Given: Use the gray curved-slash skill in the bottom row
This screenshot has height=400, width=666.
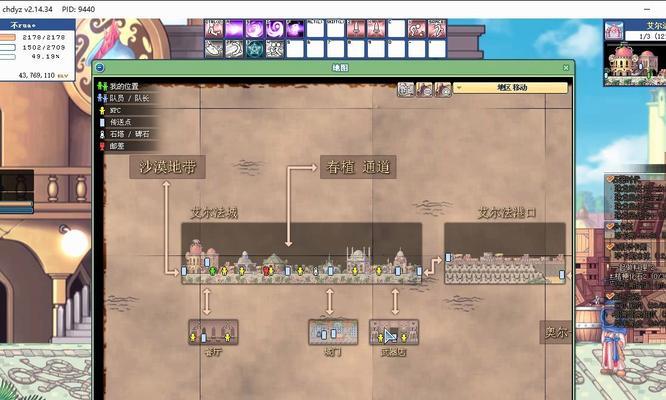Looking at the screenshot, I should (234, 49).
